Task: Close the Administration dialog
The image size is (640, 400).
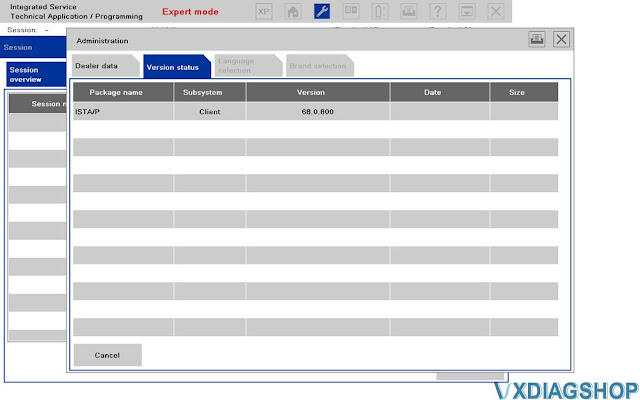Action: [x=561, y=39]
